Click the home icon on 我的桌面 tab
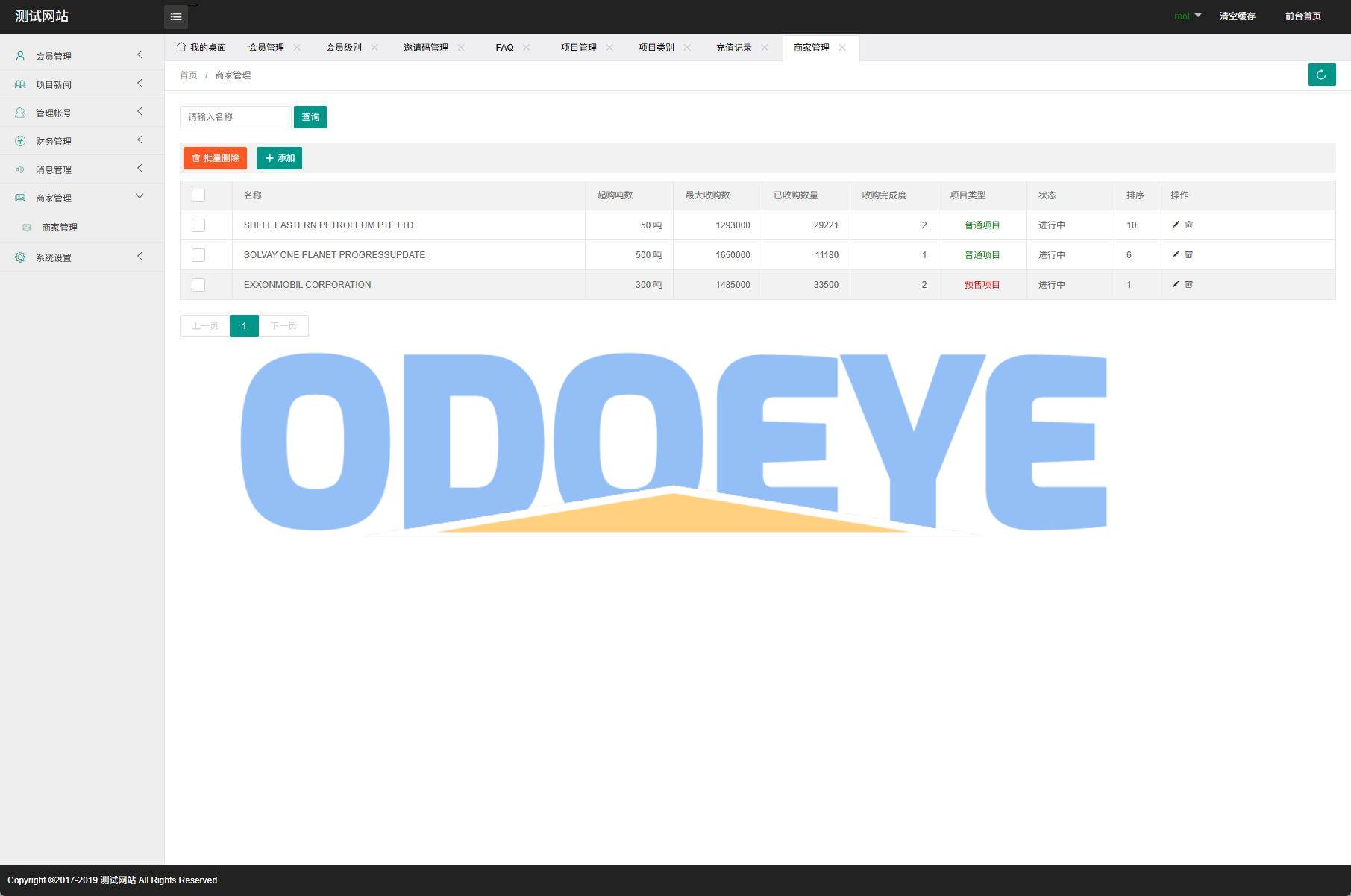The image size is (1351, 896). 181,47
